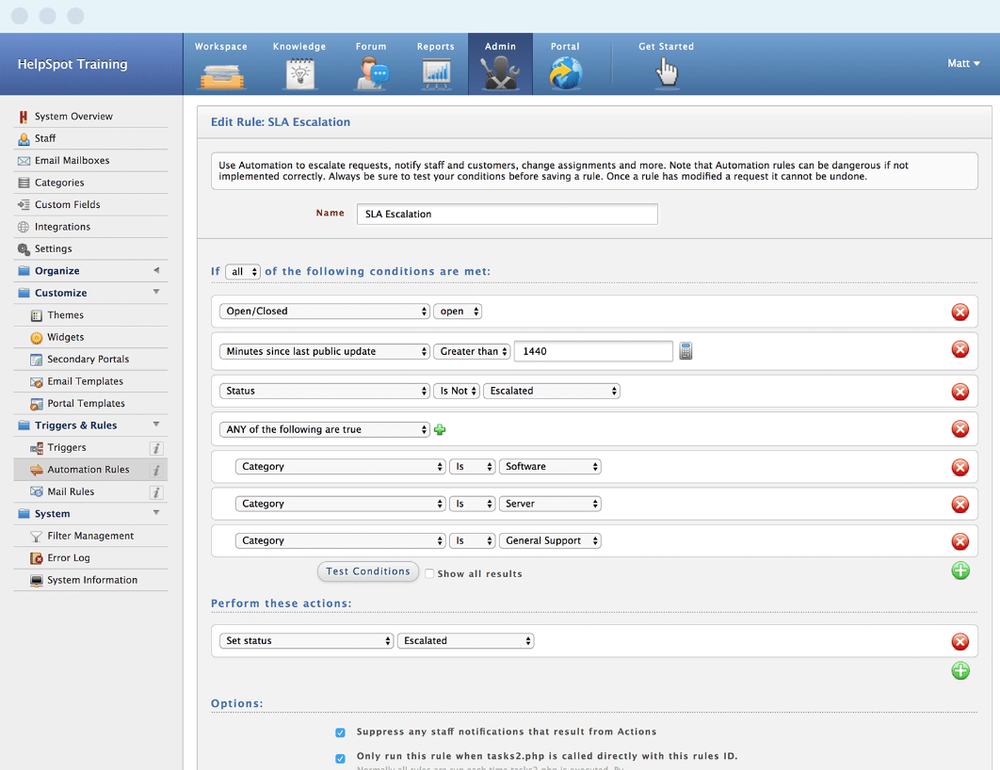Add a new condition with green plus
The width and height of the screenshot is (1000, 770).
point(960,571)
